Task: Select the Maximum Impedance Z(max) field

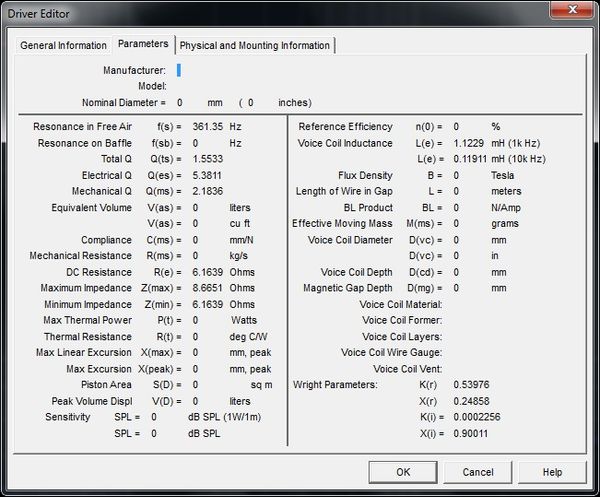Action: pyautogui.click(x=208, y=288)
